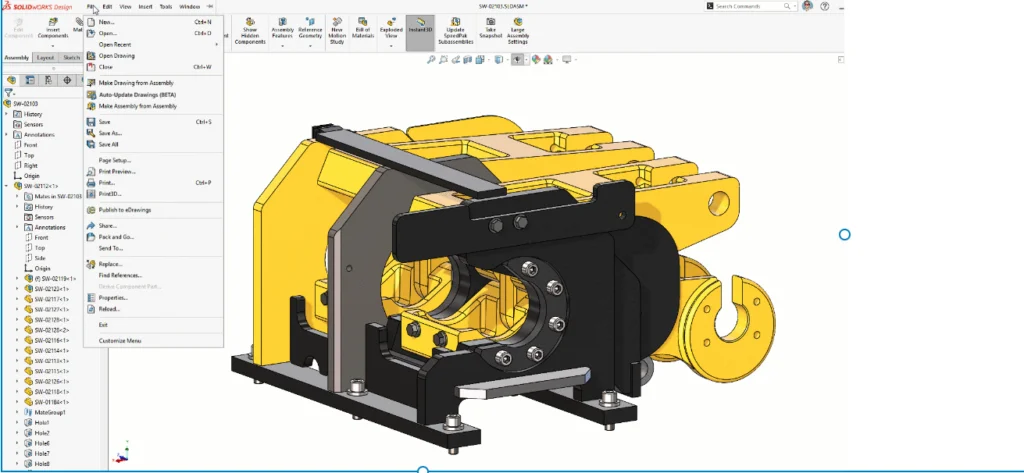
Task: Collapse the SW-02112<1> tree node
Action: (x=7, y=186)
